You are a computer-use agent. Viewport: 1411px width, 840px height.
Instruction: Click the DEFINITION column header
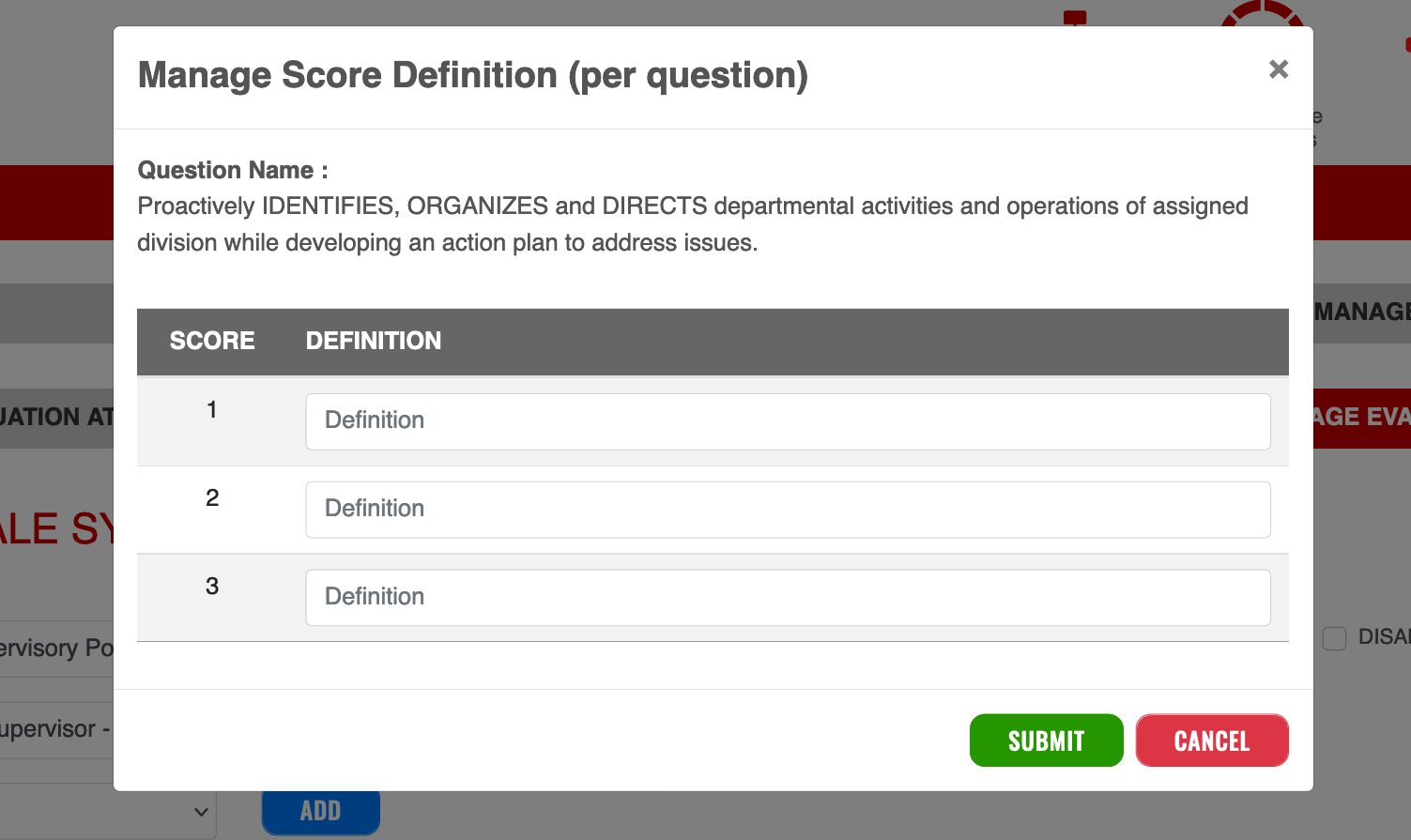374,341
